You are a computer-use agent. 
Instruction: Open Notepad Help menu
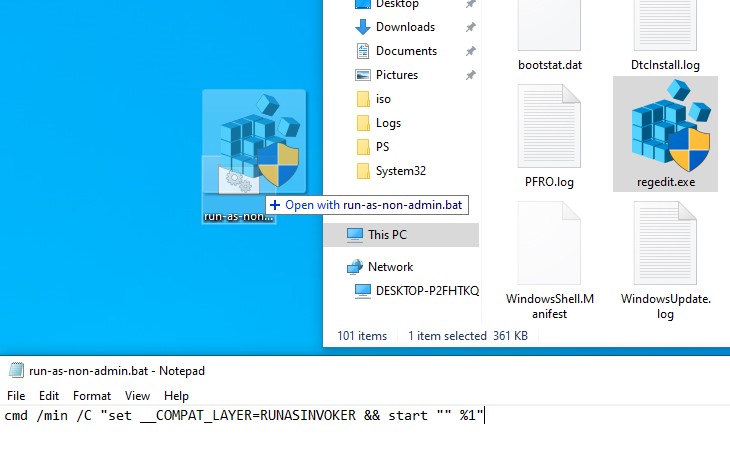point(176,396)
